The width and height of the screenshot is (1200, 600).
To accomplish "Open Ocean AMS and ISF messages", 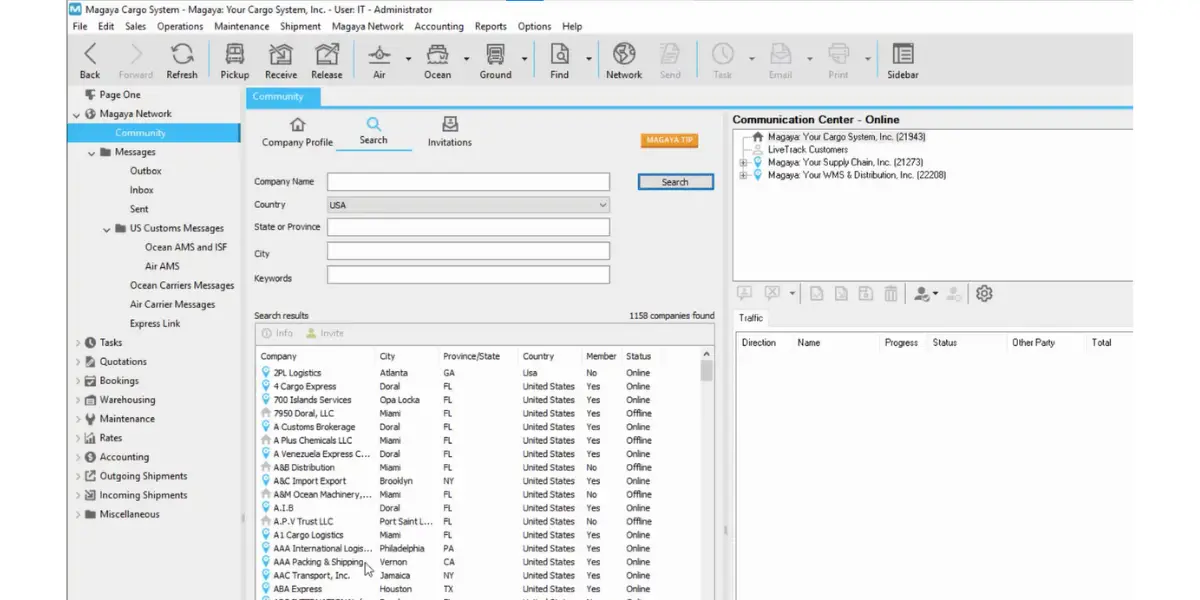I will pyautogui.click(x=186, y=248).
